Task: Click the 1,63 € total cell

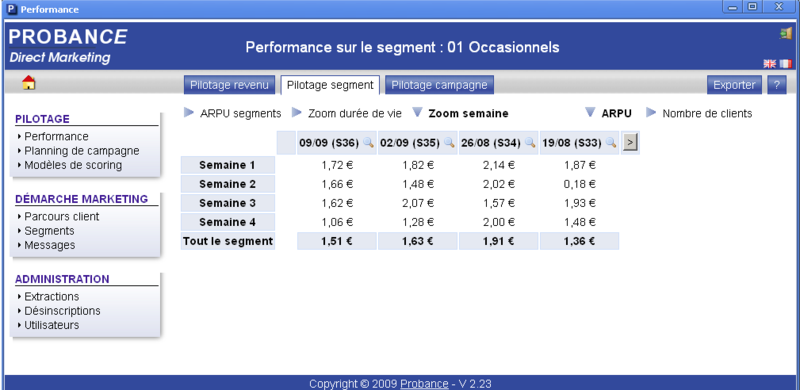Action: 418,241
